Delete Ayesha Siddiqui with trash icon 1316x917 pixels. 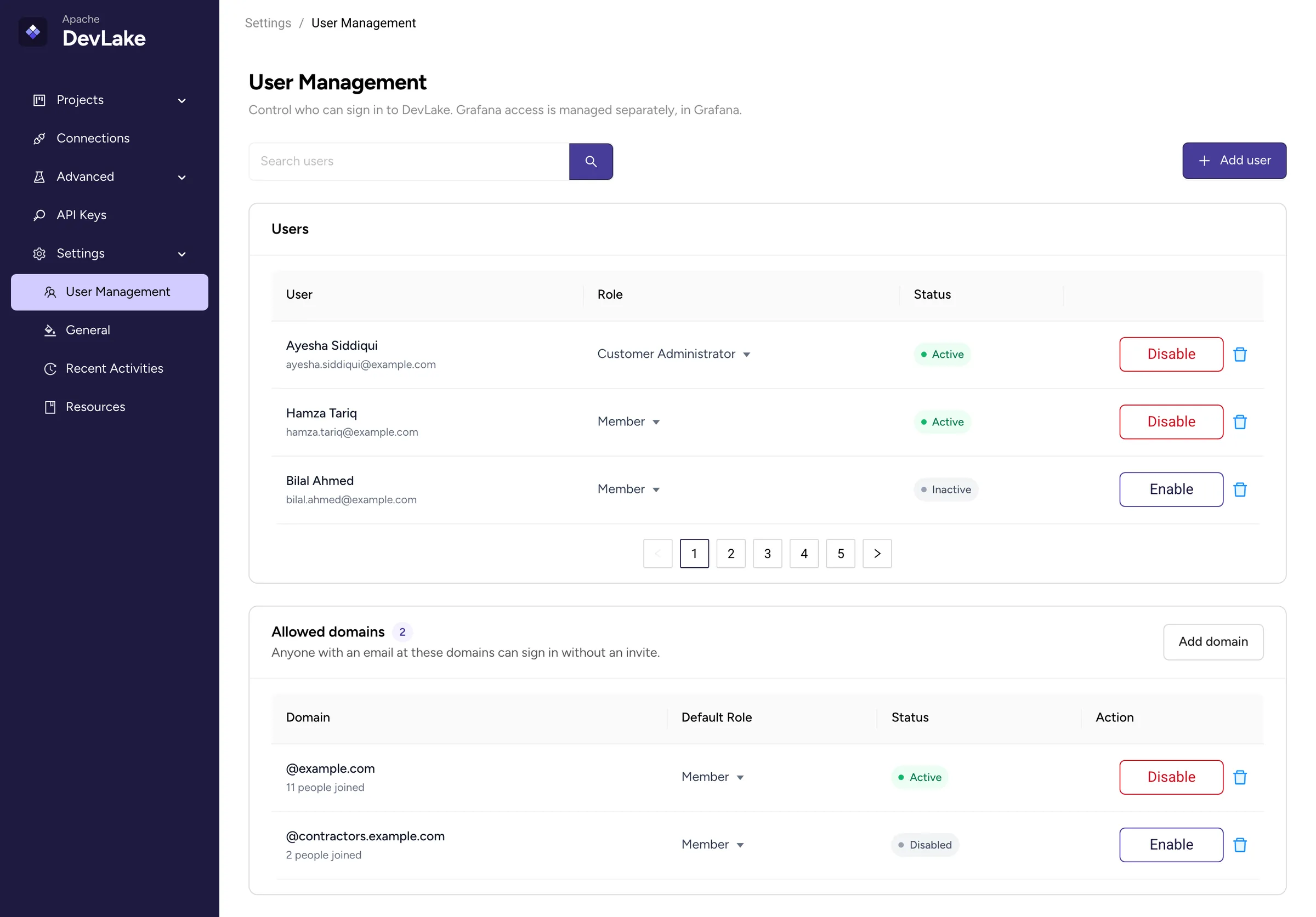(x=1240, y=355)
